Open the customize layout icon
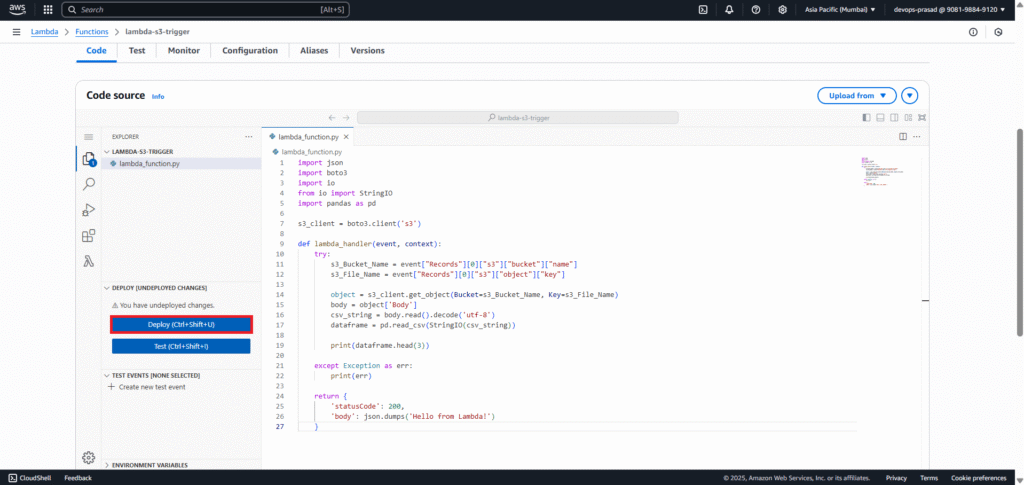Viewport: 1024px width, 485px height. 908,117
